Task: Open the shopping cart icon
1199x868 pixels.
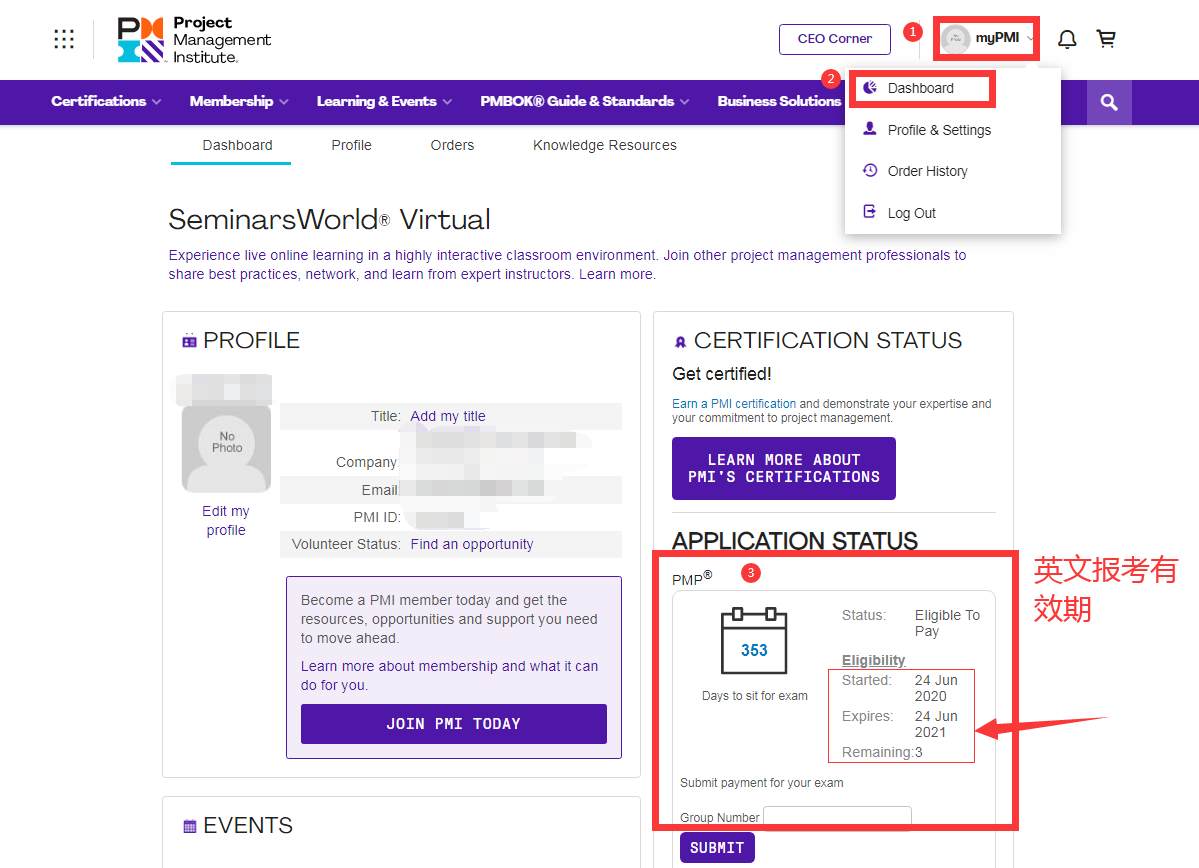Action: point(1106,38)
